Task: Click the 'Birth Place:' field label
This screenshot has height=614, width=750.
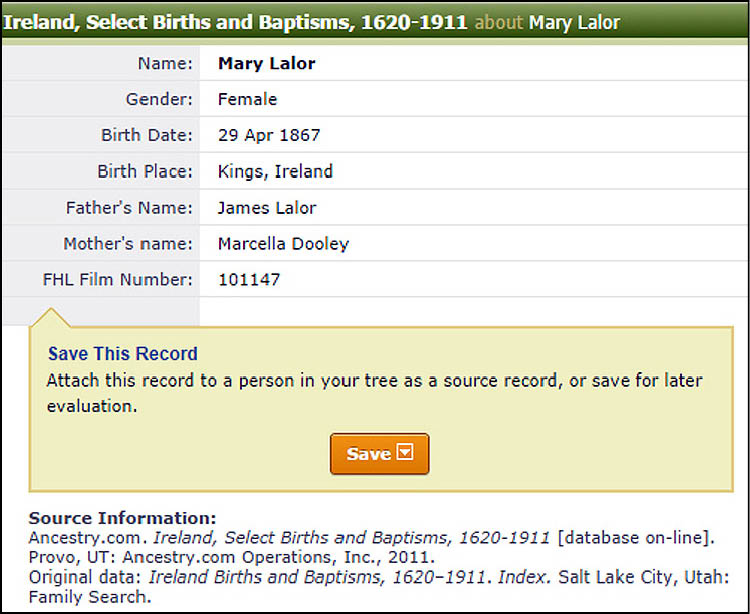Action: 145,171
